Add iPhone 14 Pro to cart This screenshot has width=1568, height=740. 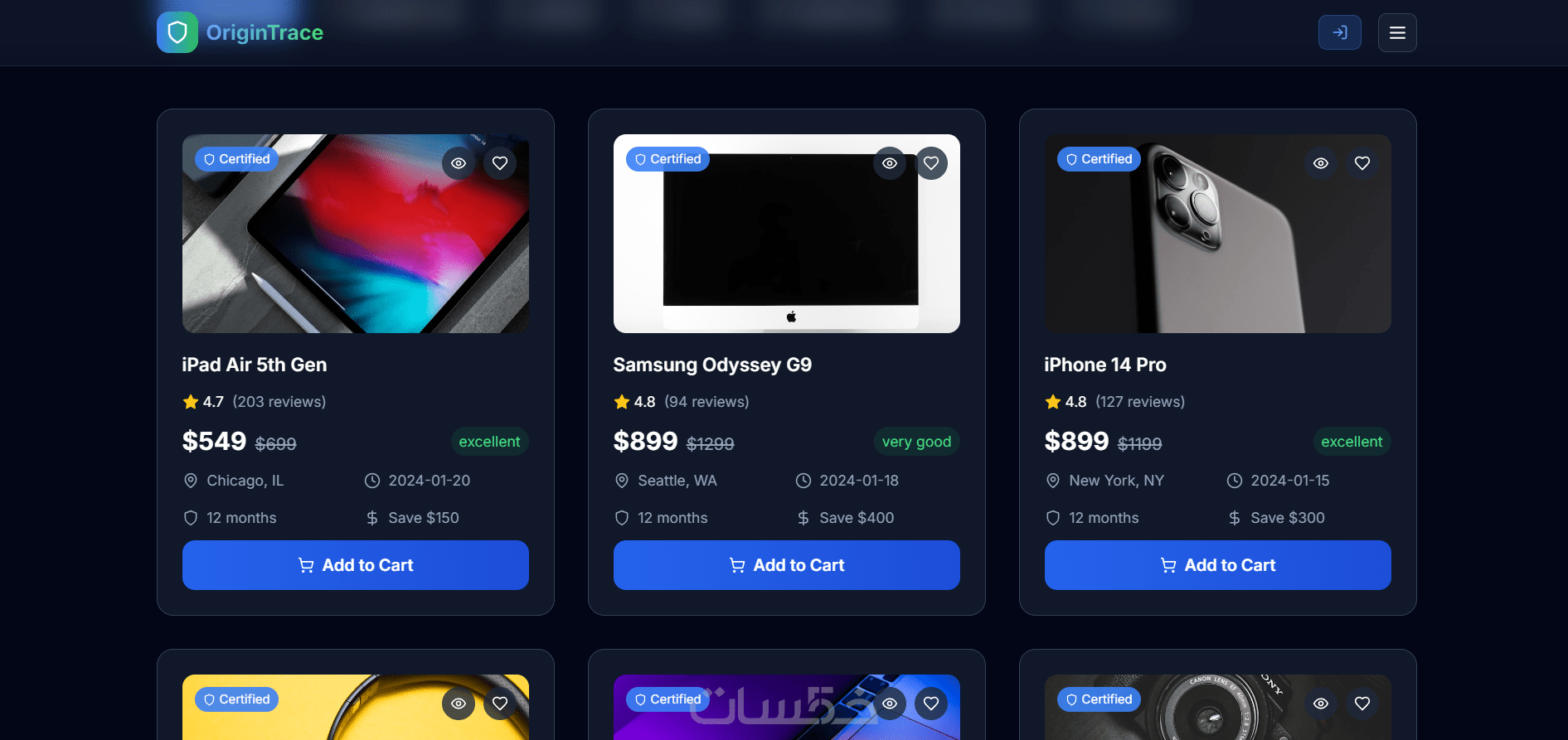click(x=1218, y=565)
